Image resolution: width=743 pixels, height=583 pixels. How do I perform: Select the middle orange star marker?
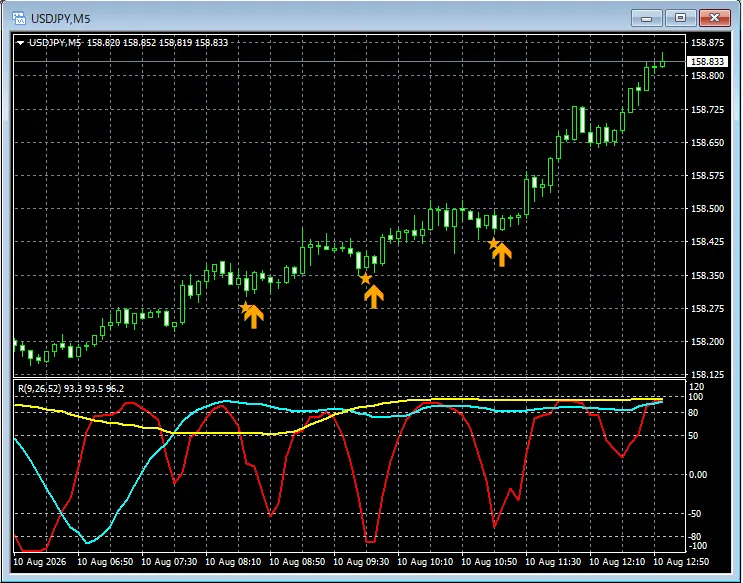pyautogui.click(x=365, y=279)
